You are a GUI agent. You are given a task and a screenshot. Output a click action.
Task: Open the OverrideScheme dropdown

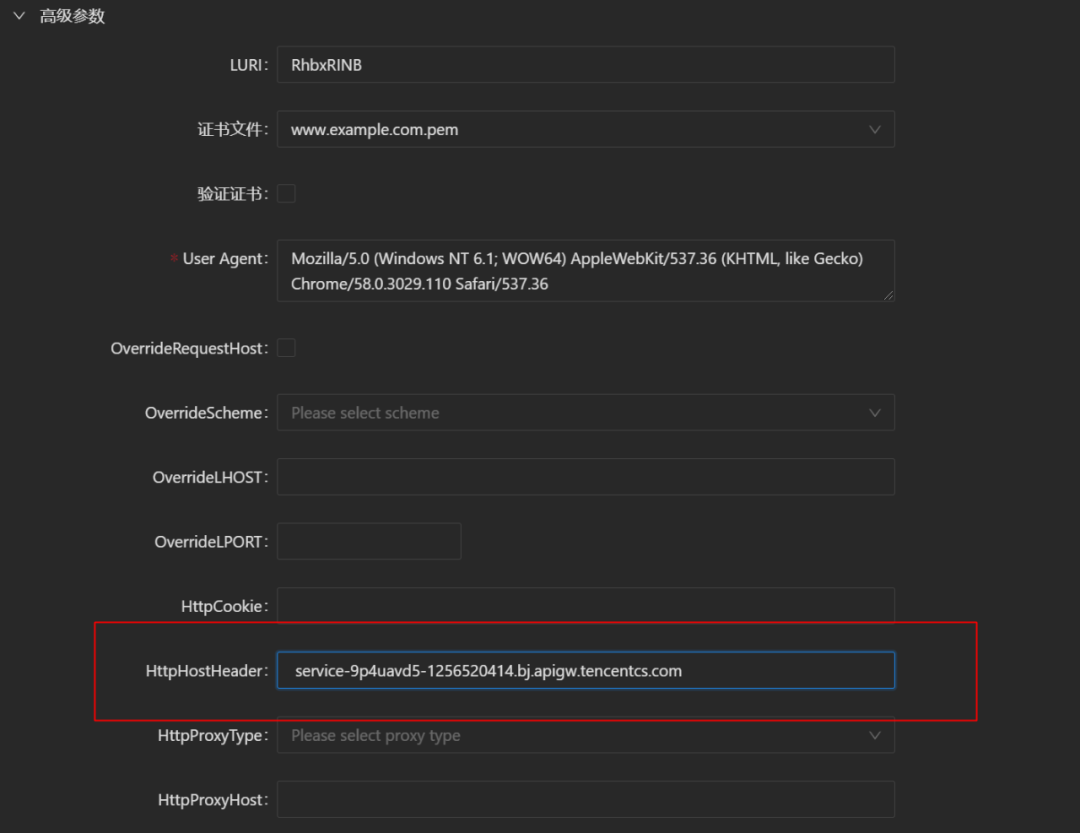[x=585, y=413]
